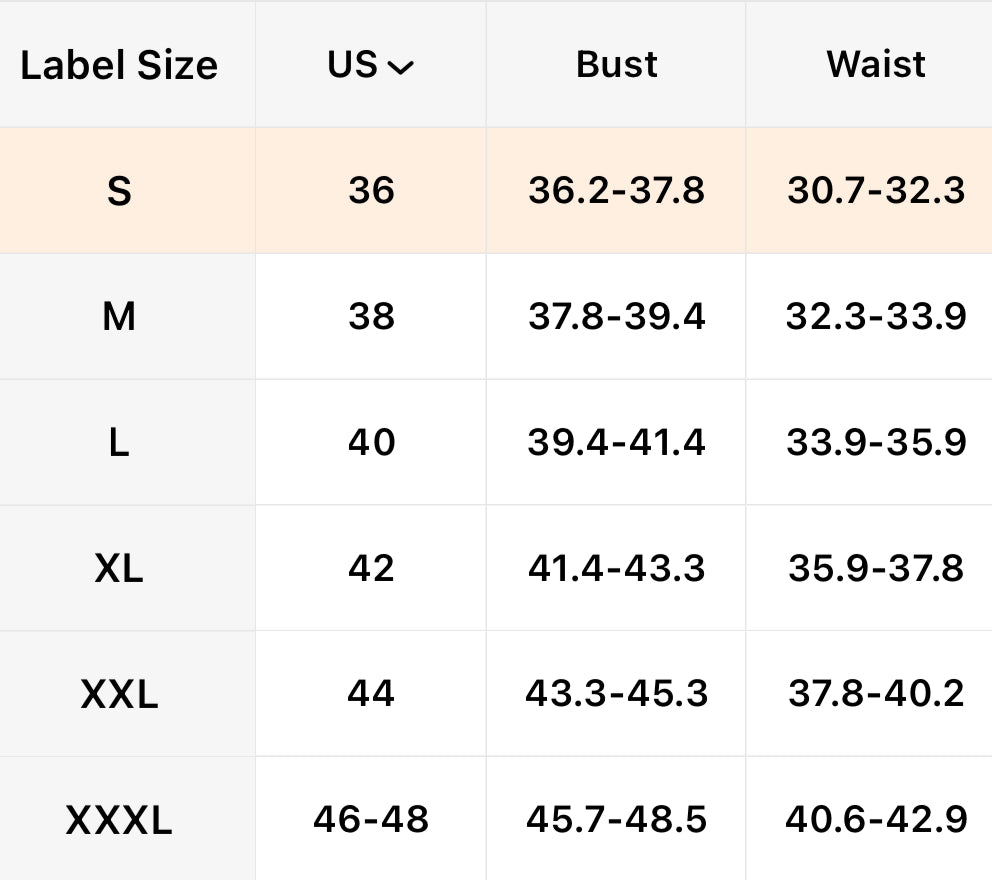The width and height of the screenshot is (992, 880).
Task: Click the US 46-48 cell
Action: [371, 820]
